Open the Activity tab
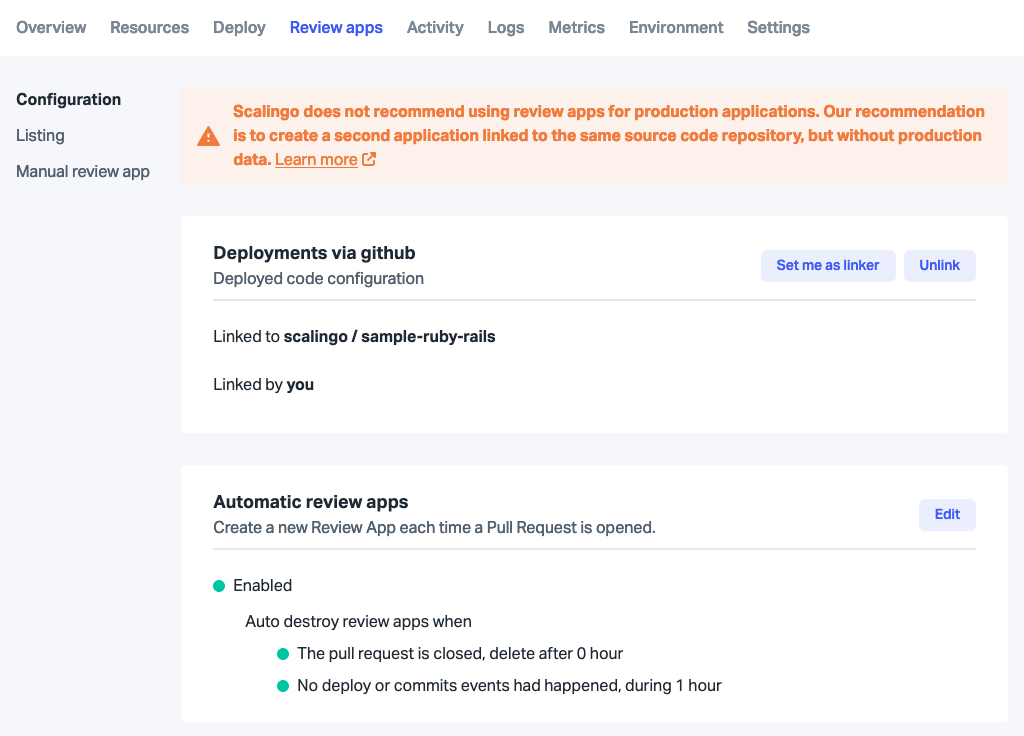The width and height of the screenshot is (1024, 736). pos(435,27)
